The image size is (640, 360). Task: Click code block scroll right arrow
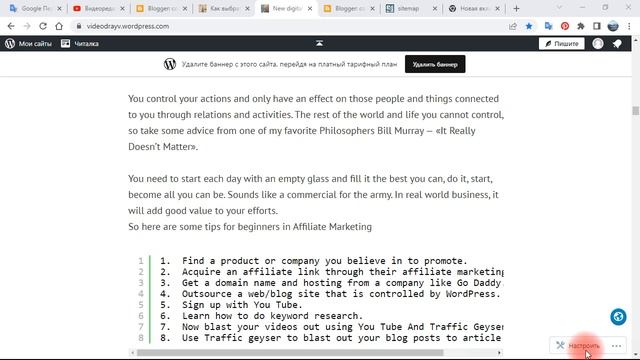click(499, 352)
